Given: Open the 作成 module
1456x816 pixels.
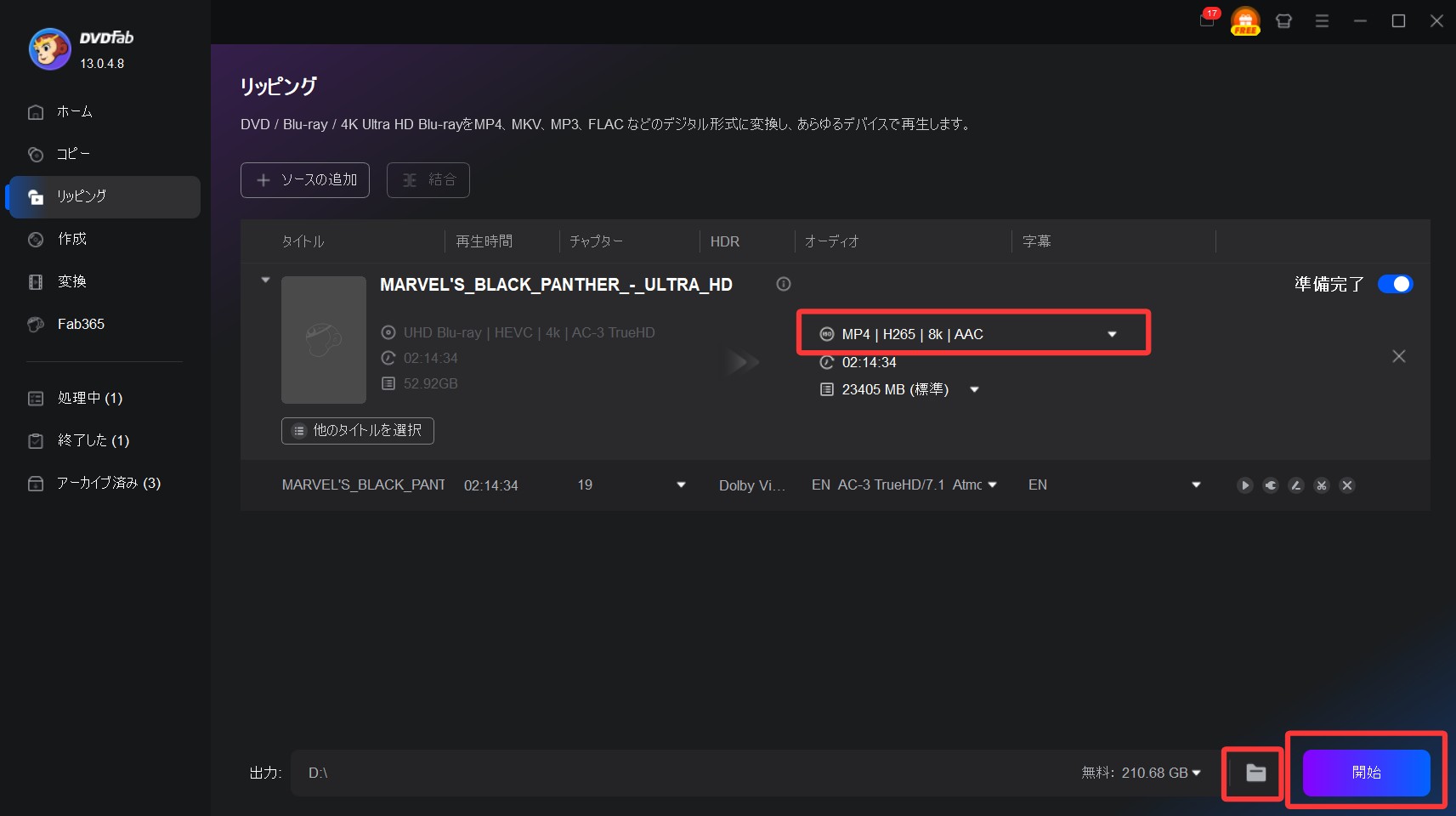Looking at the screenshot, I should 105,240.
